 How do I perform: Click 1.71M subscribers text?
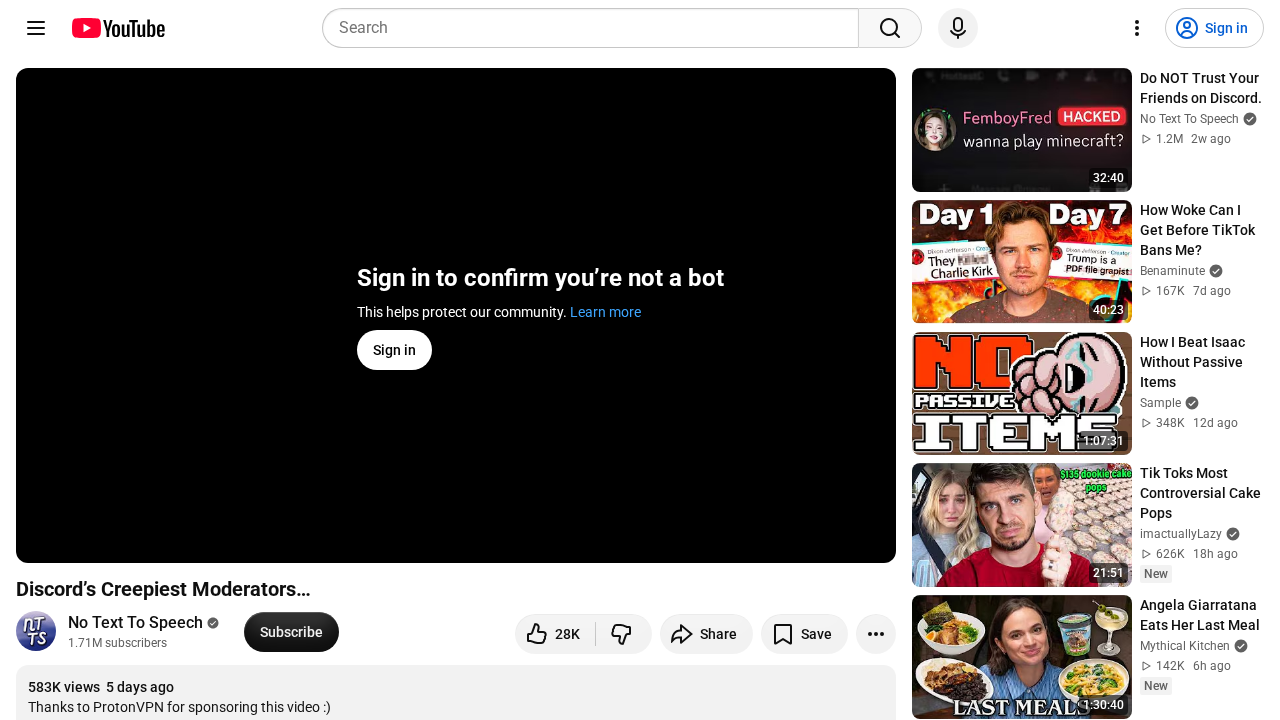tap(117, 643)
